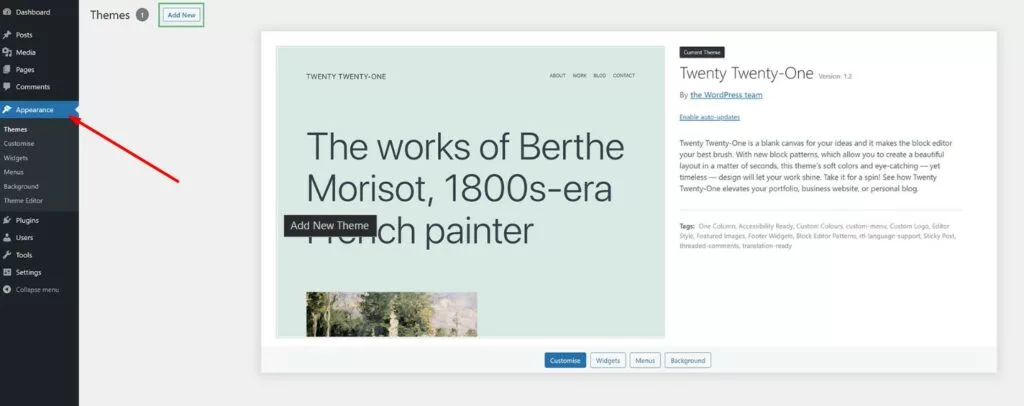
Task: Click the theme count badge next to Themes
Action: click(142, 14)
